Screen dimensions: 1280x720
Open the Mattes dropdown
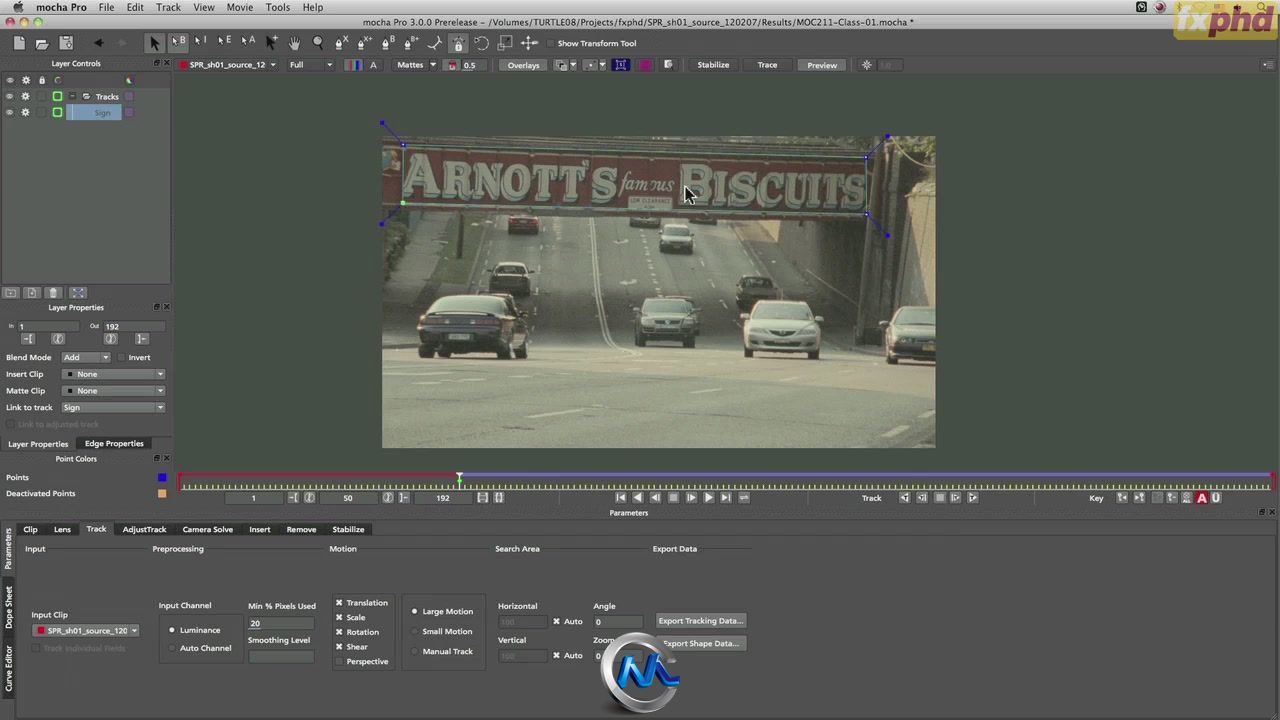[x=416, y=65]
